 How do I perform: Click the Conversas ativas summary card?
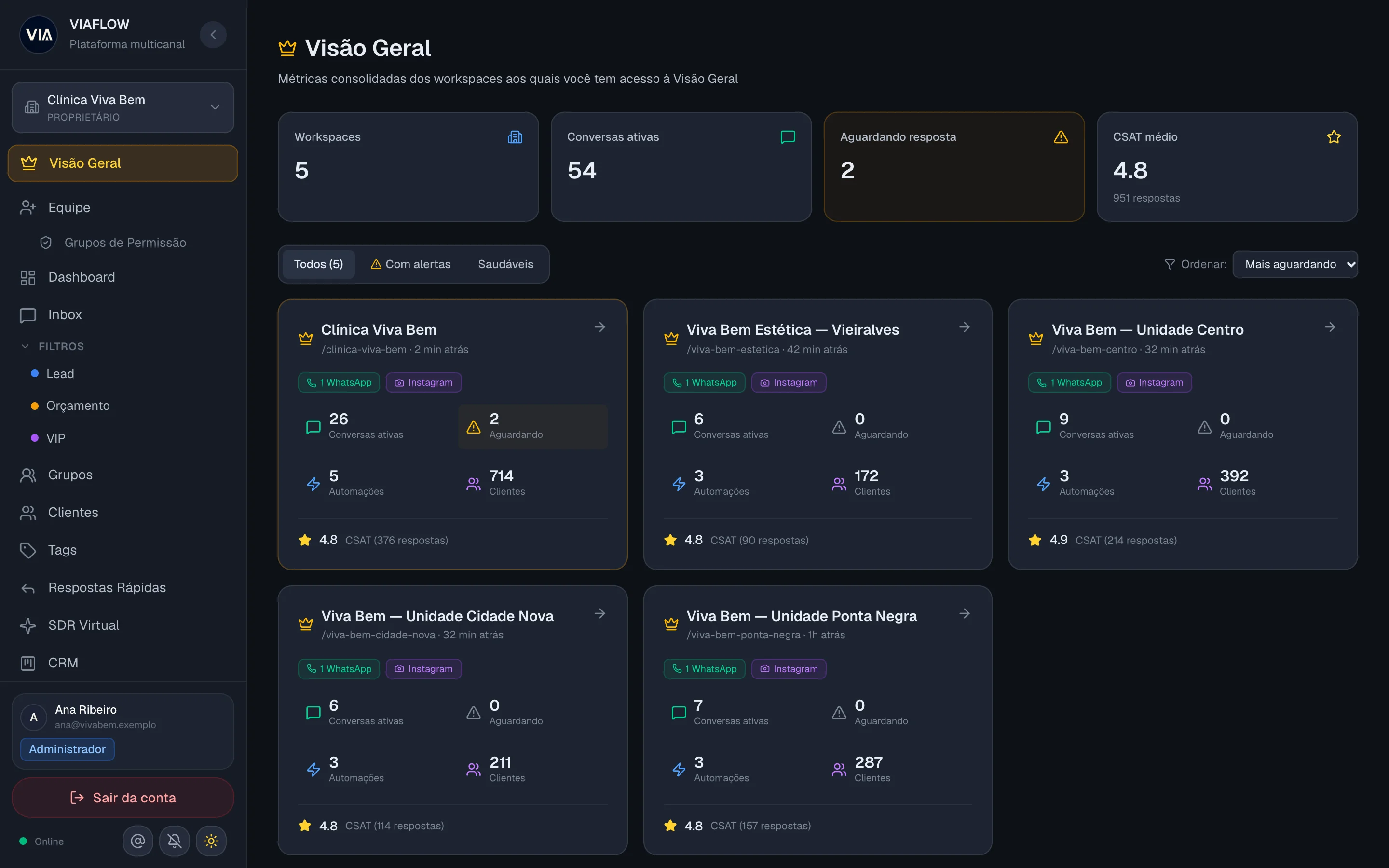tap(681, 166)
